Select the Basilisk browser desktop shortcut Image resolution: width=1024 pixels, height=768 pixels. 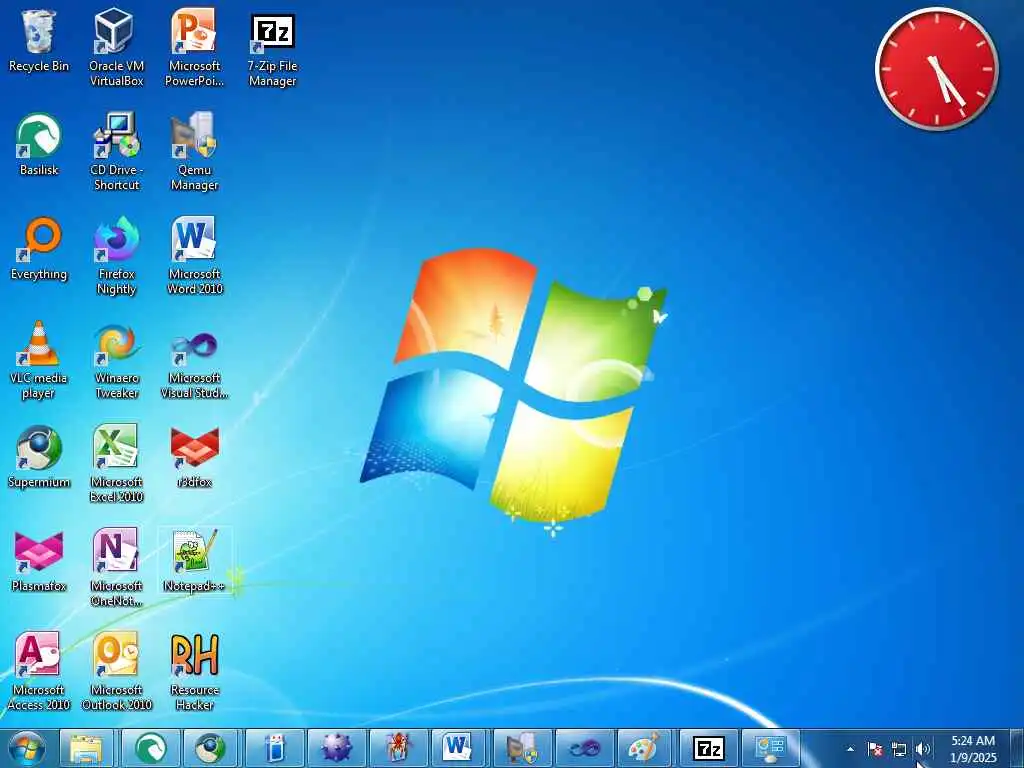pyautogui.click(x=39, y=145)
